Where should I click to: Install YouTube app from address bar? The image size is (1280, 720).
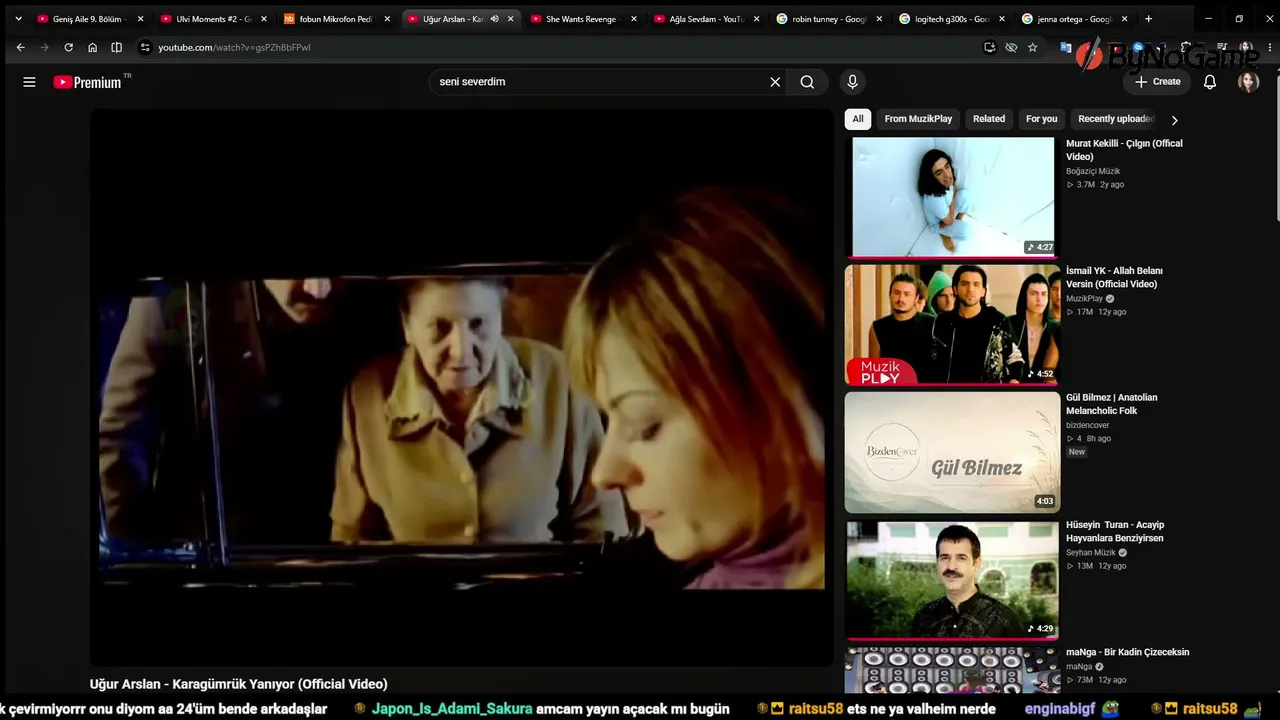(x=990, y=47)
